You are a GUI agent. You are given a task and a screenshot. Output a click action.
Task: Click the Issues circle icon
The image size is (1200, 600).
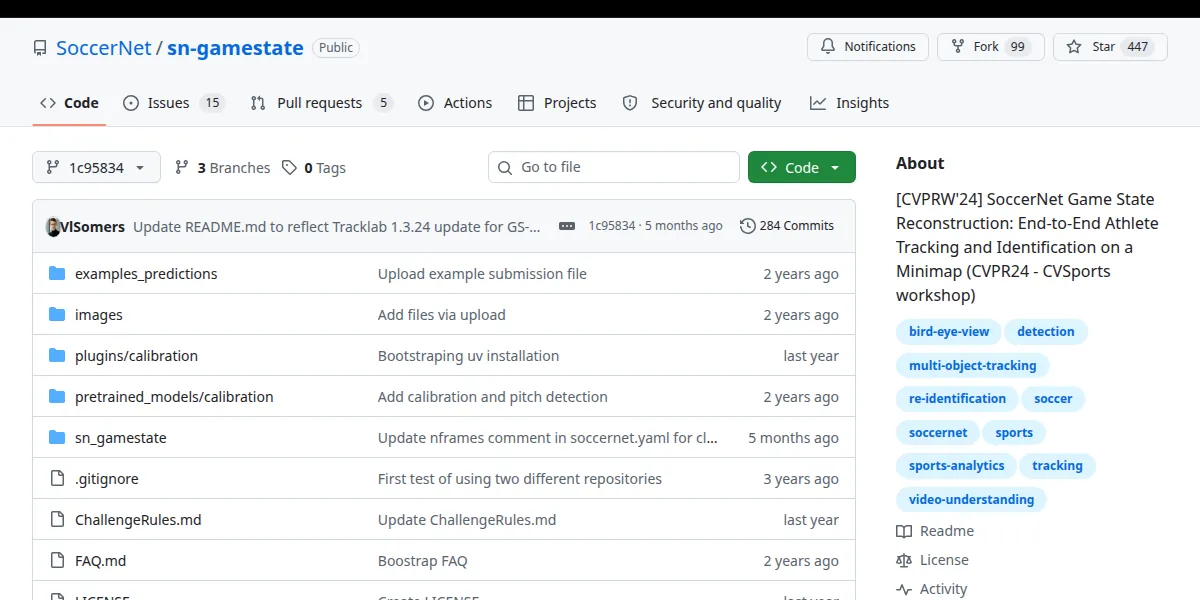click(x=131, y=103)
